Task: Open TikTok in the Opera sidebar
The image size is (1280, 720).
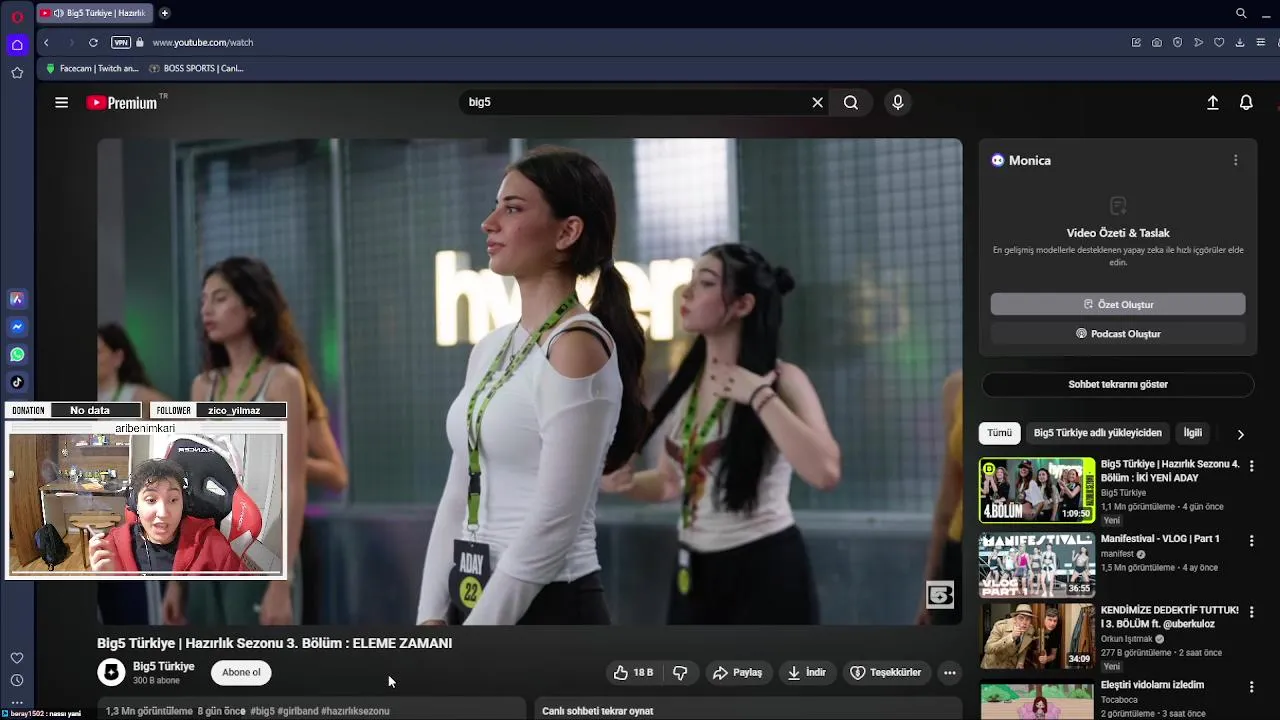Action: point(17,382)
